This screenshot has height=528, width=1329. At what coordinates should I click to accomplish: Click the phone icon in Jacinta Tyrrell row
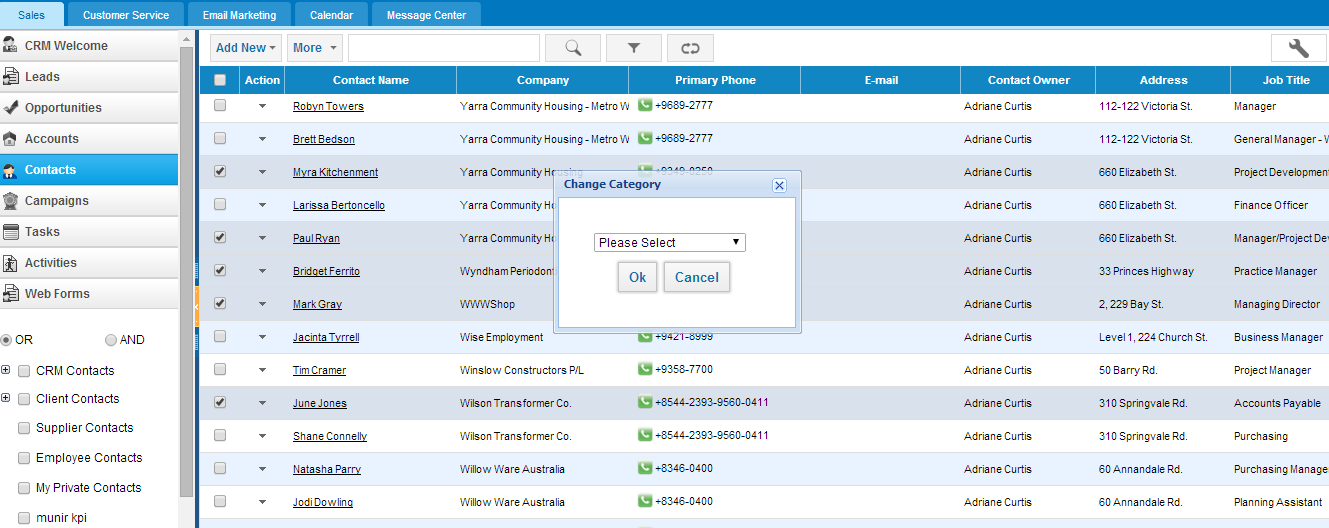tap(645, 337)
